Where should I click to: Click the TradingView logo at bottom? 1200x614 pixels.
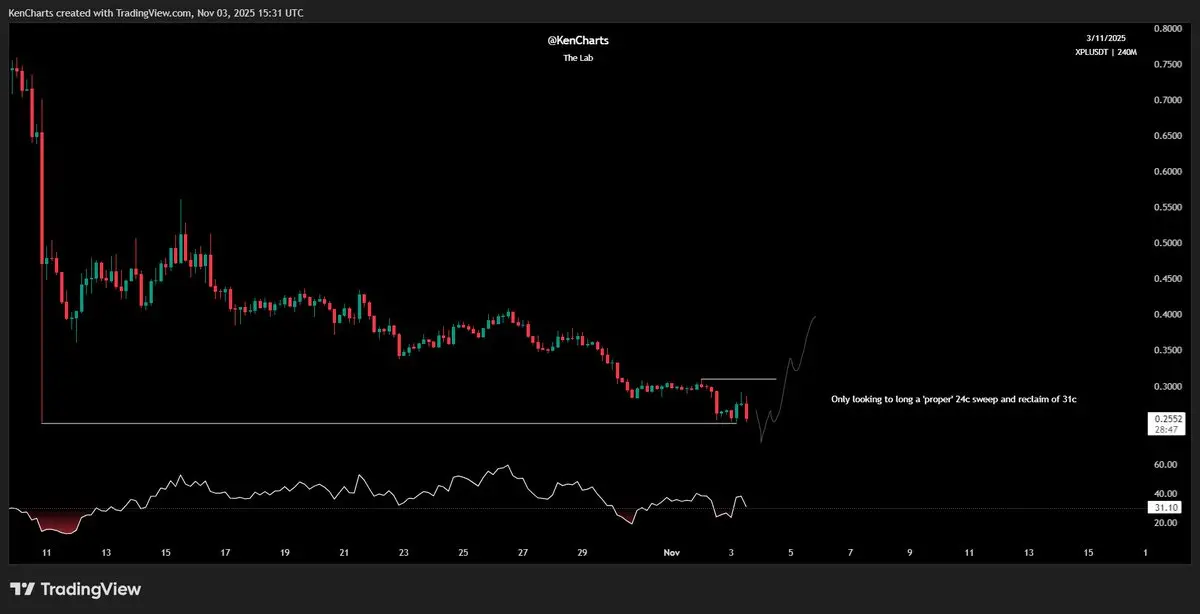click(x=75, y=589)
